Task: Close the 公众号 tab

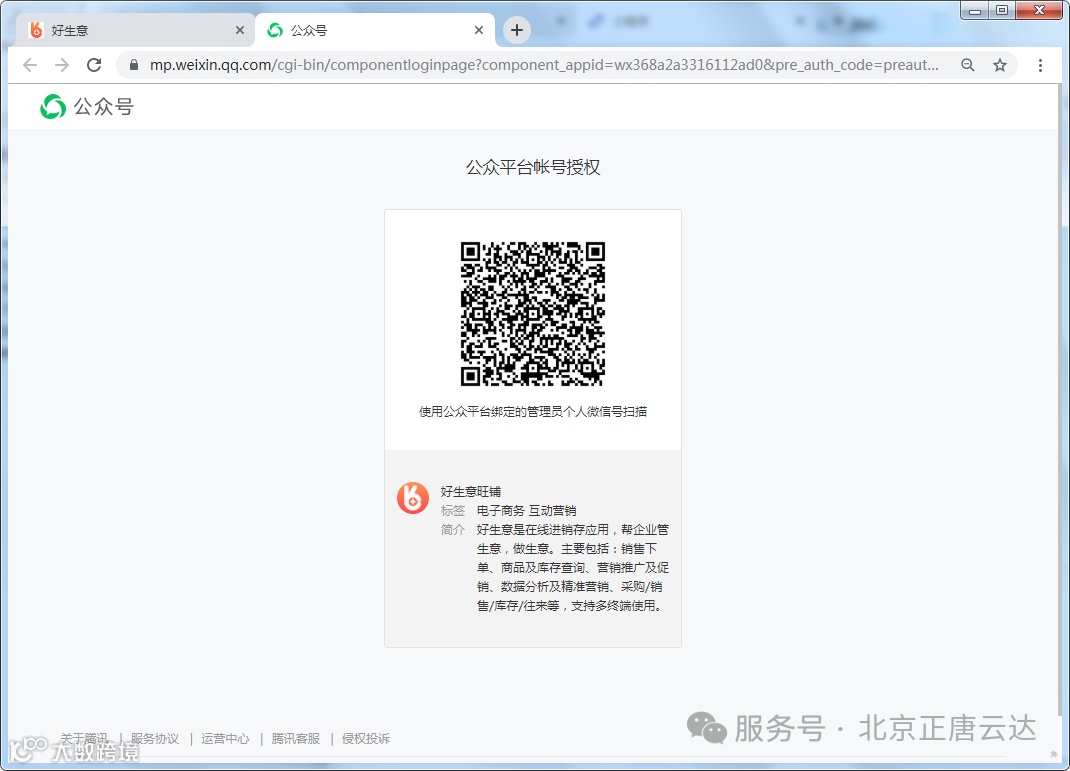Action: [478, 30]
